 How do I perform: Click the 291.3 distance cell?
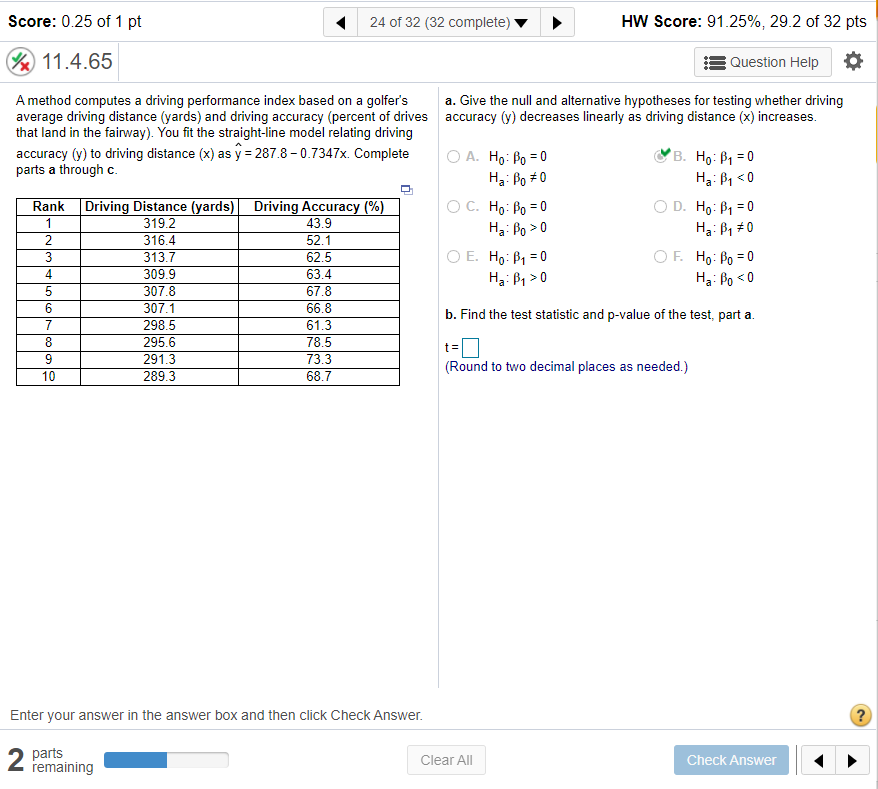160,360
